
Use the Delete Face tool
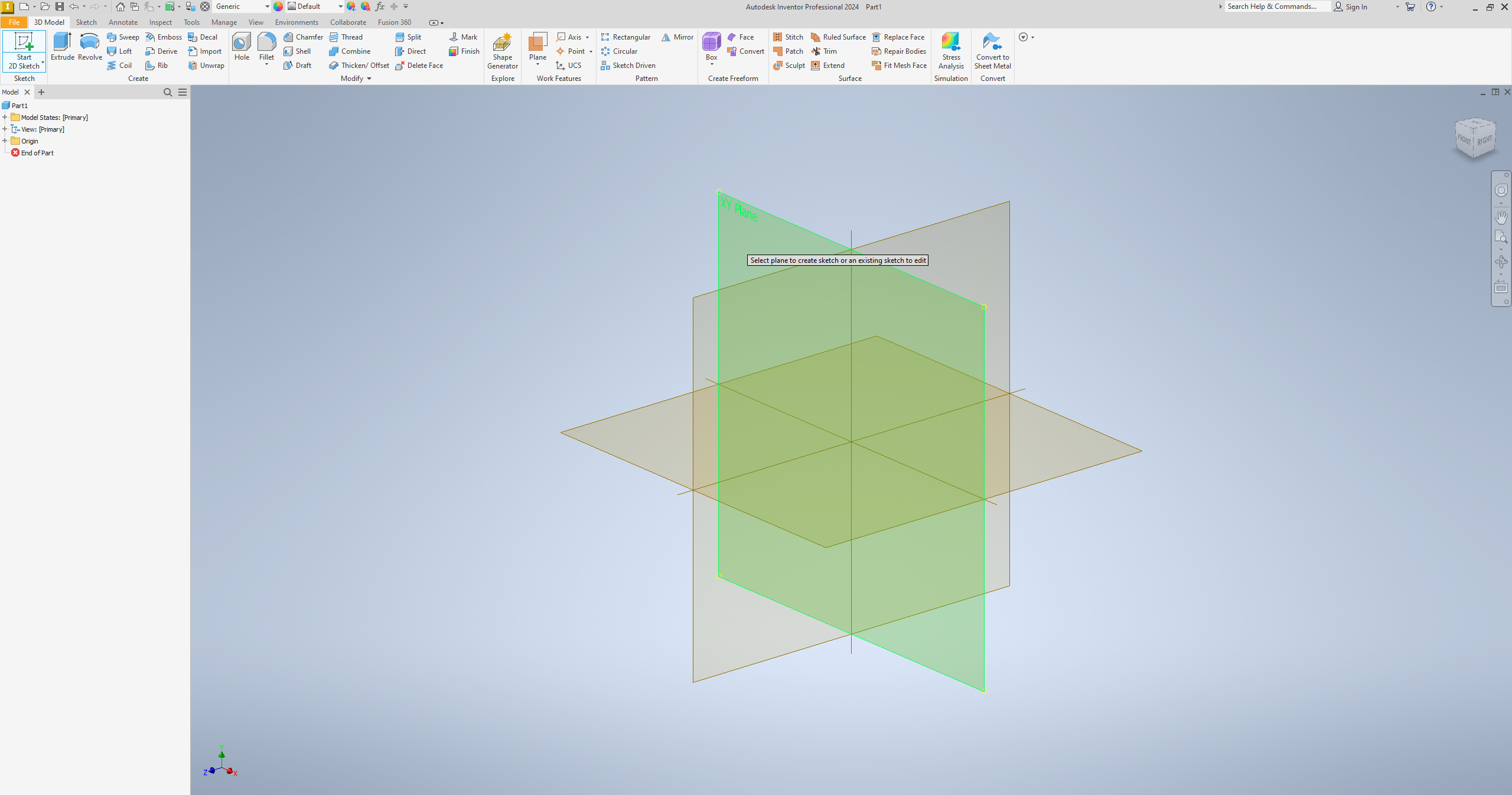(419, 65)
